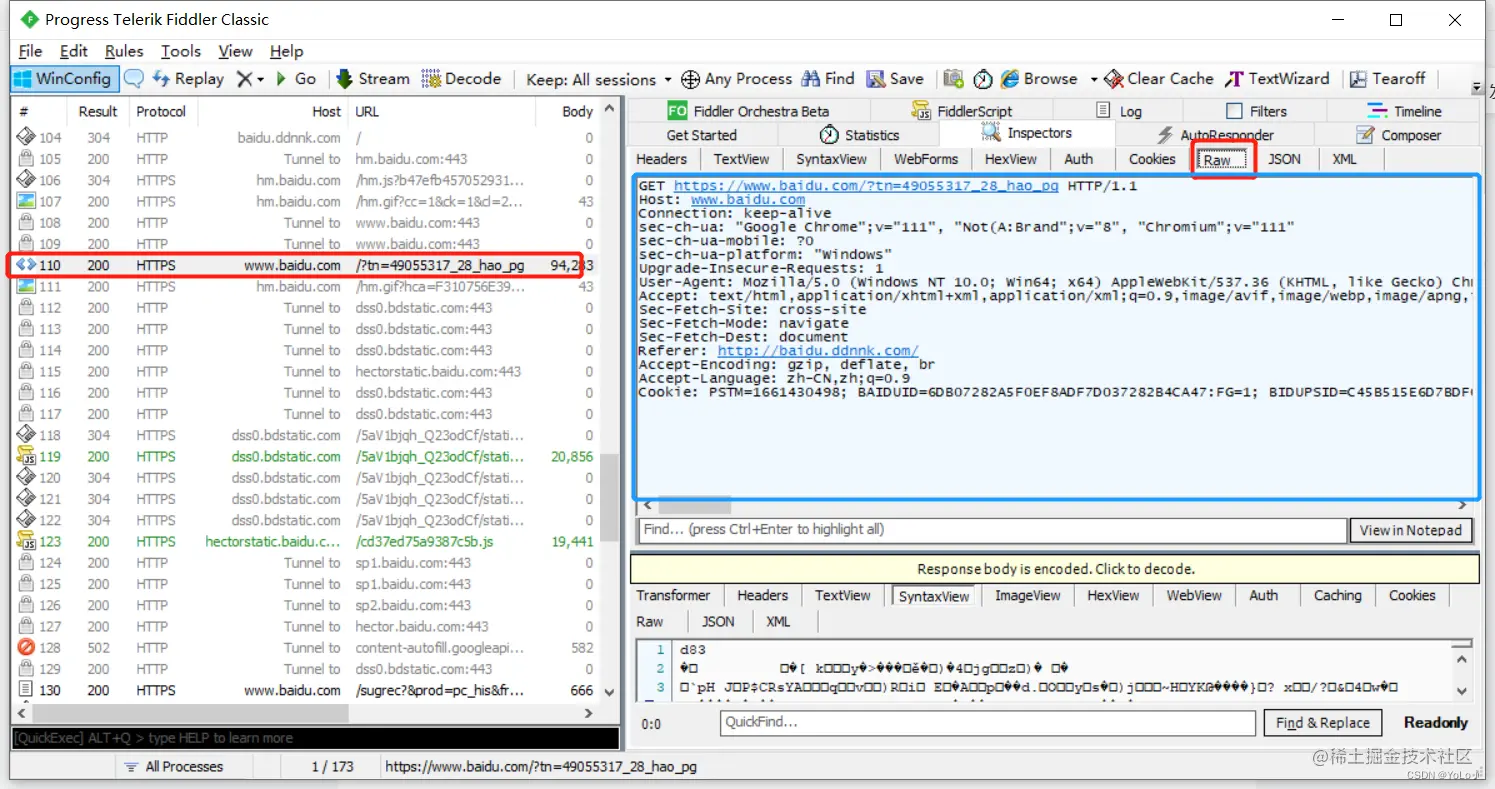The height and width of the screenshot is (789, 1495).
Task: Select session 123 hectorstatic.baidu.c... row
Action: 305,541
